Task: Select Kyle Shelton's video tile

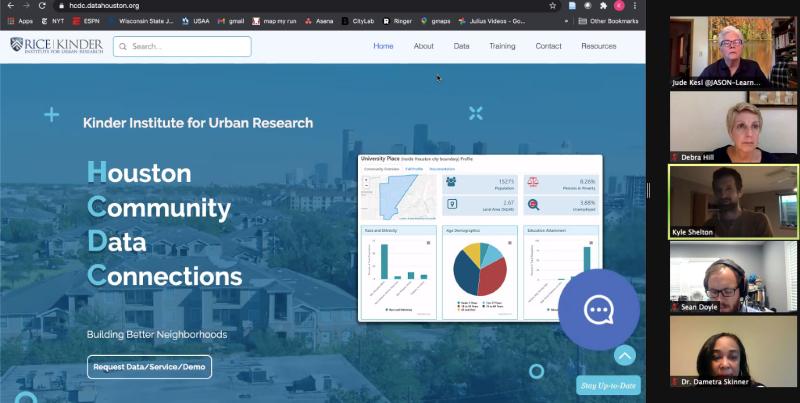Action: [x=734, y=202]
